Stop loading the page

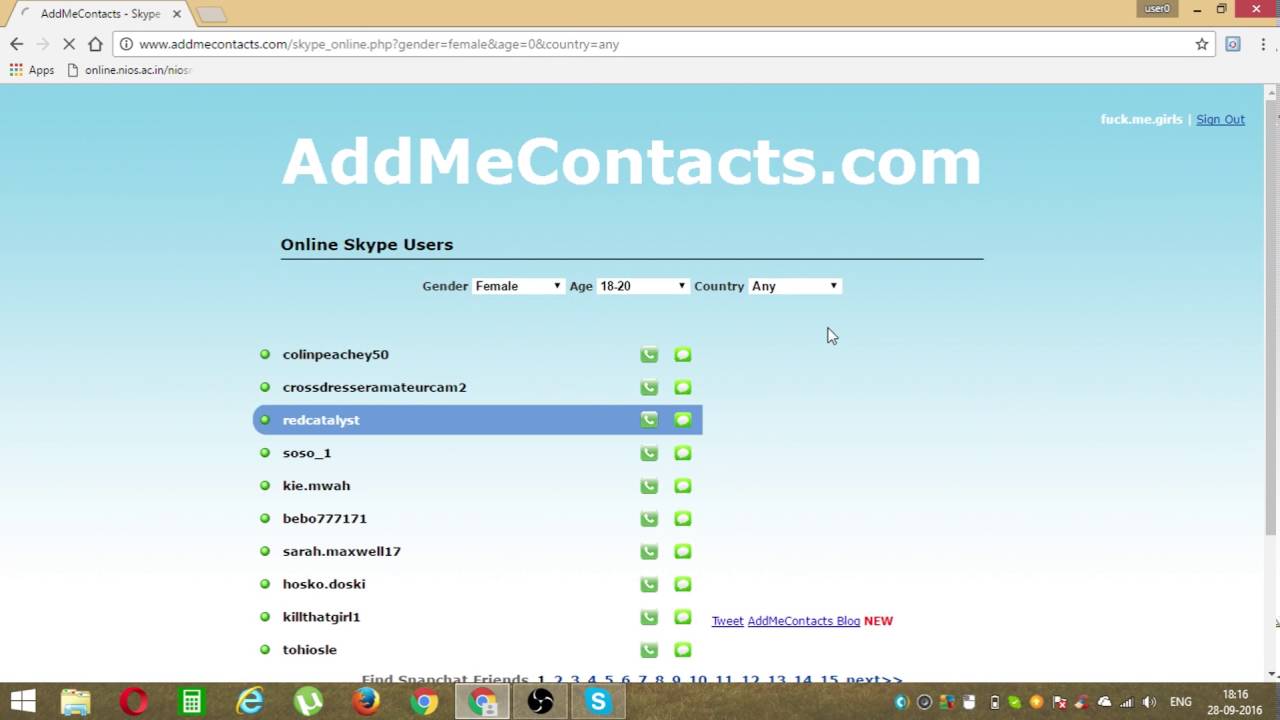point(68,44)
